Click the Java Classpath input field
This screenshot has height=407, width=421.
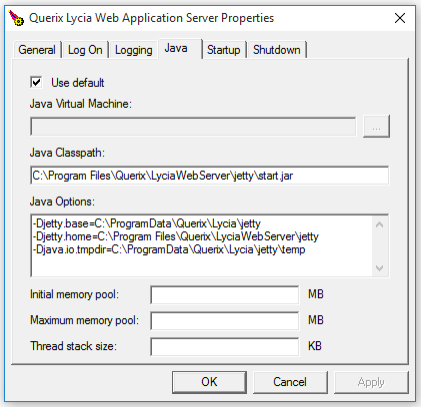click(x=209, y=175)
